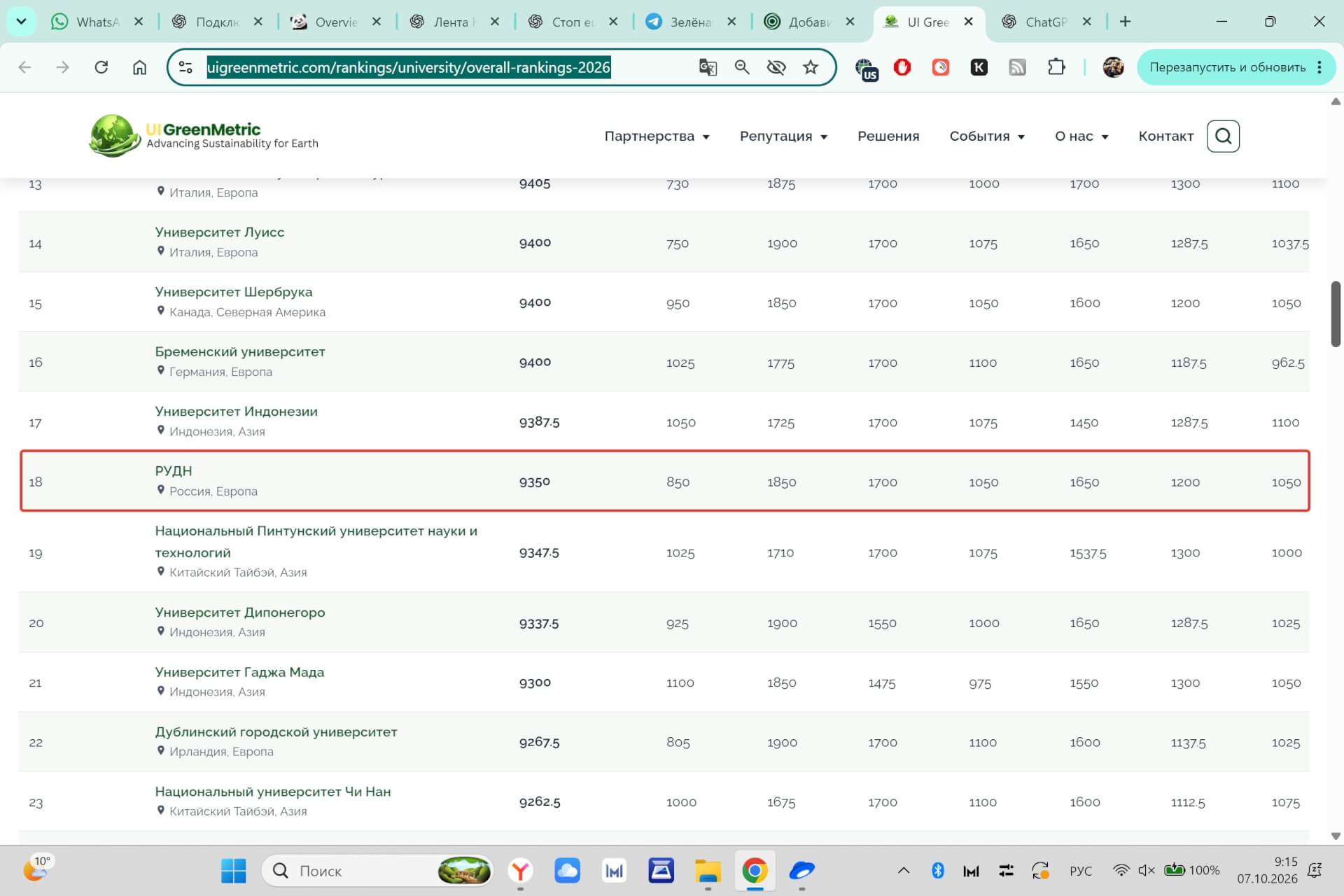
Task: Click the site search magnifier button
Action: (1223, 136)
